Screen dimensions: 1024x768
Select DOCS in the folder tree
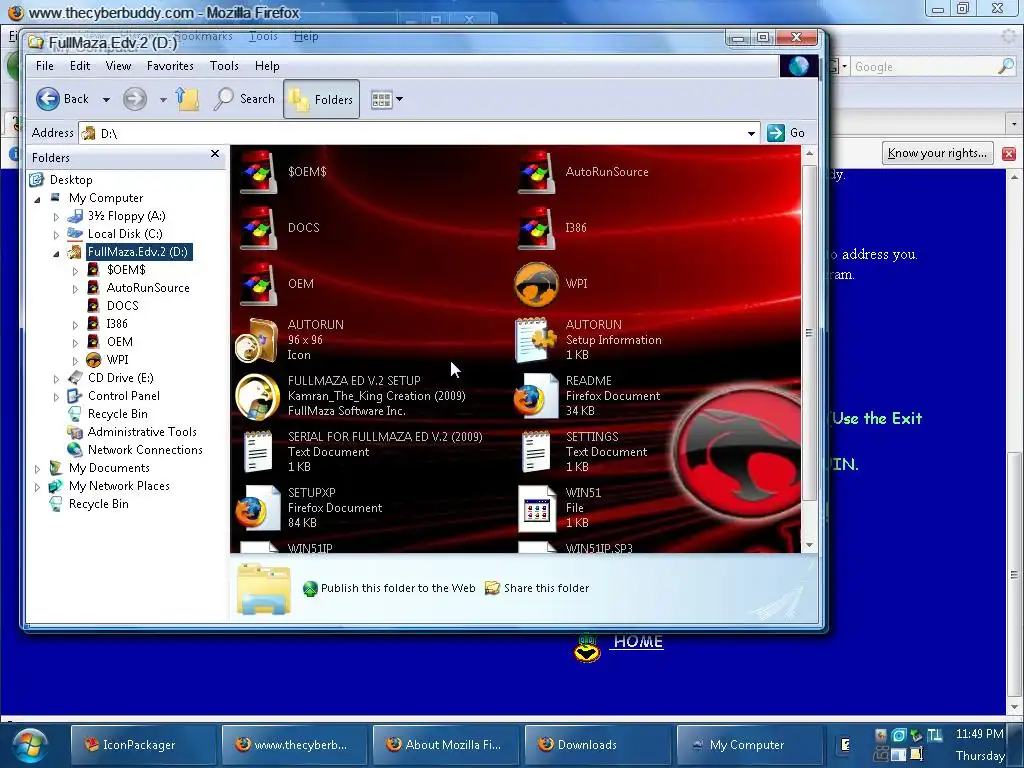(x=122, y=306)
